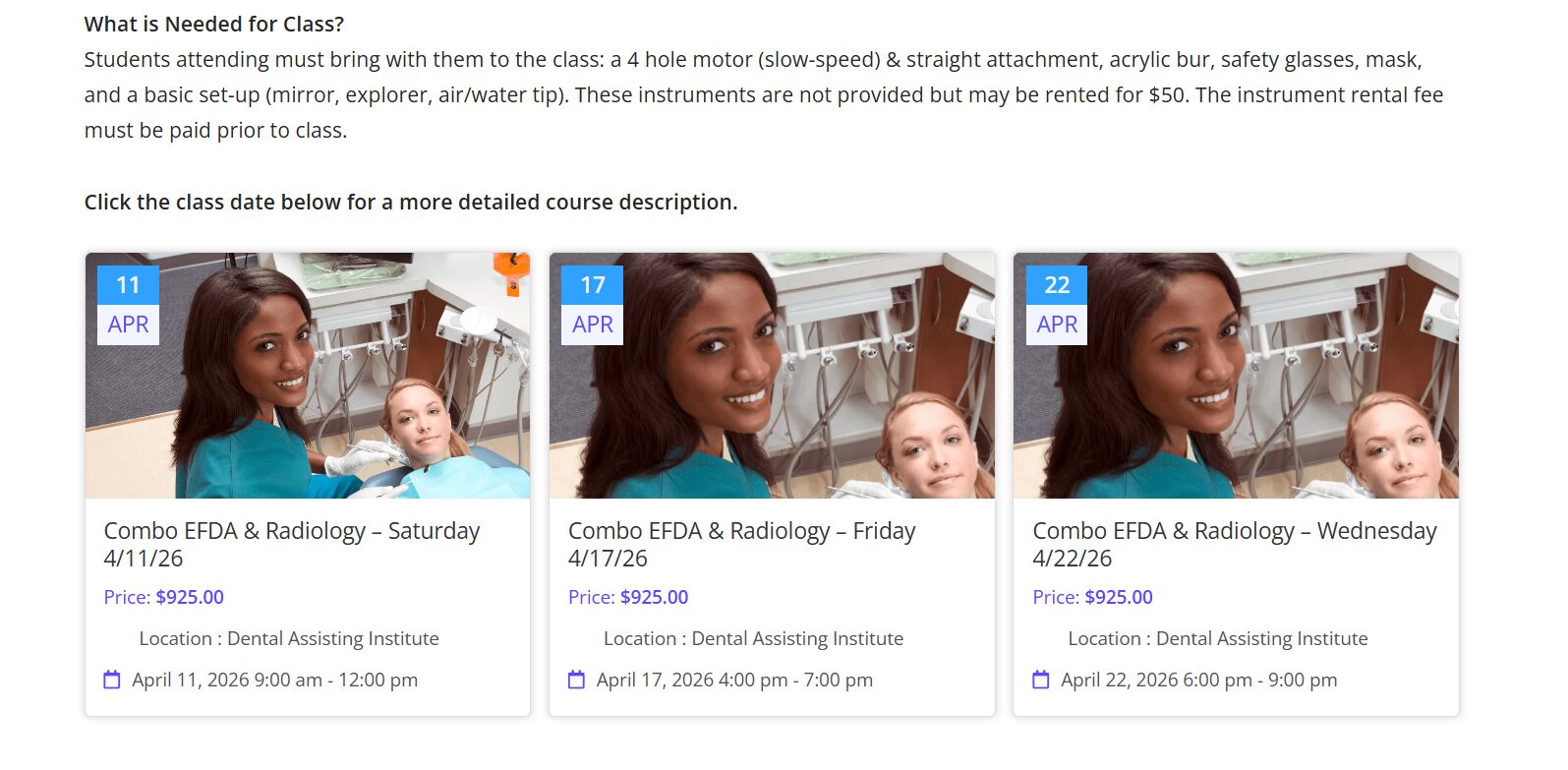Screen dimensions: 1568x770
Task: Click the Wednesday class location text
Action: 1217,639
